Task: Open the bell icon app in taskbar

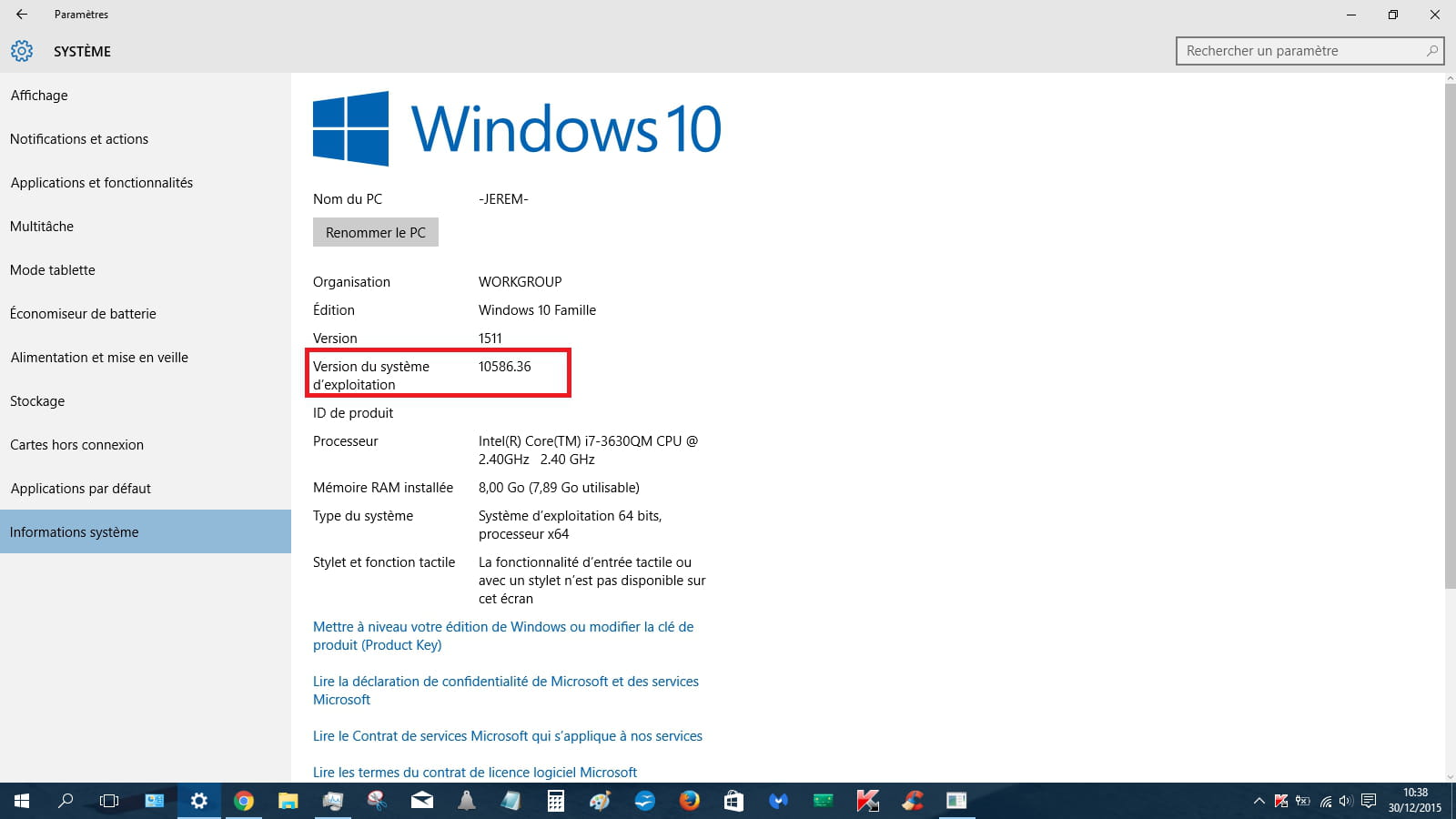Action: click(466, 801)
